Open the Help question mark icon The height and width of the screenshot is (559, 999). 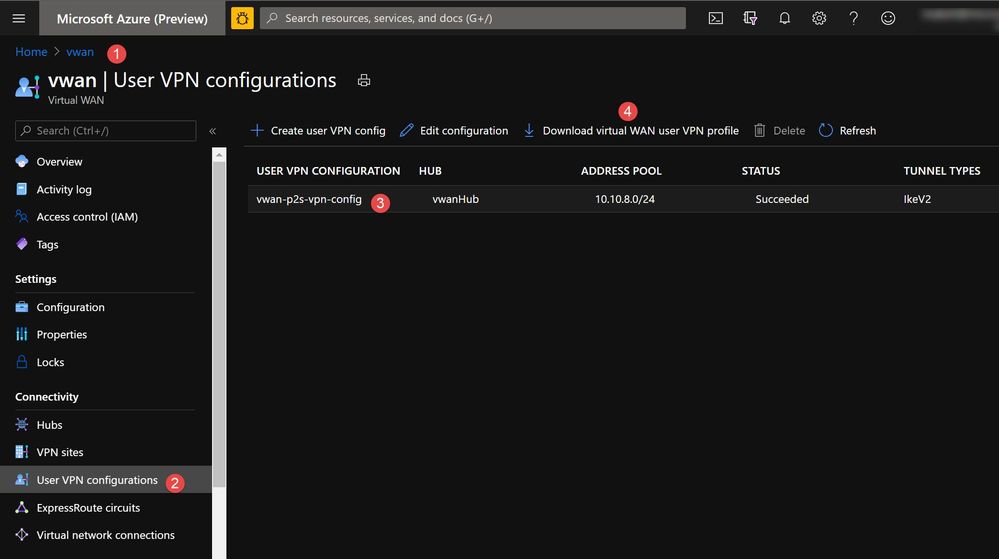coord(853,18)
